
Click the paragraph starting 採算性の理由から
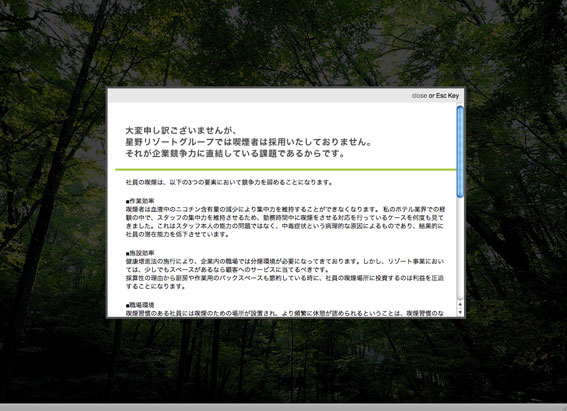coord(285,282)
